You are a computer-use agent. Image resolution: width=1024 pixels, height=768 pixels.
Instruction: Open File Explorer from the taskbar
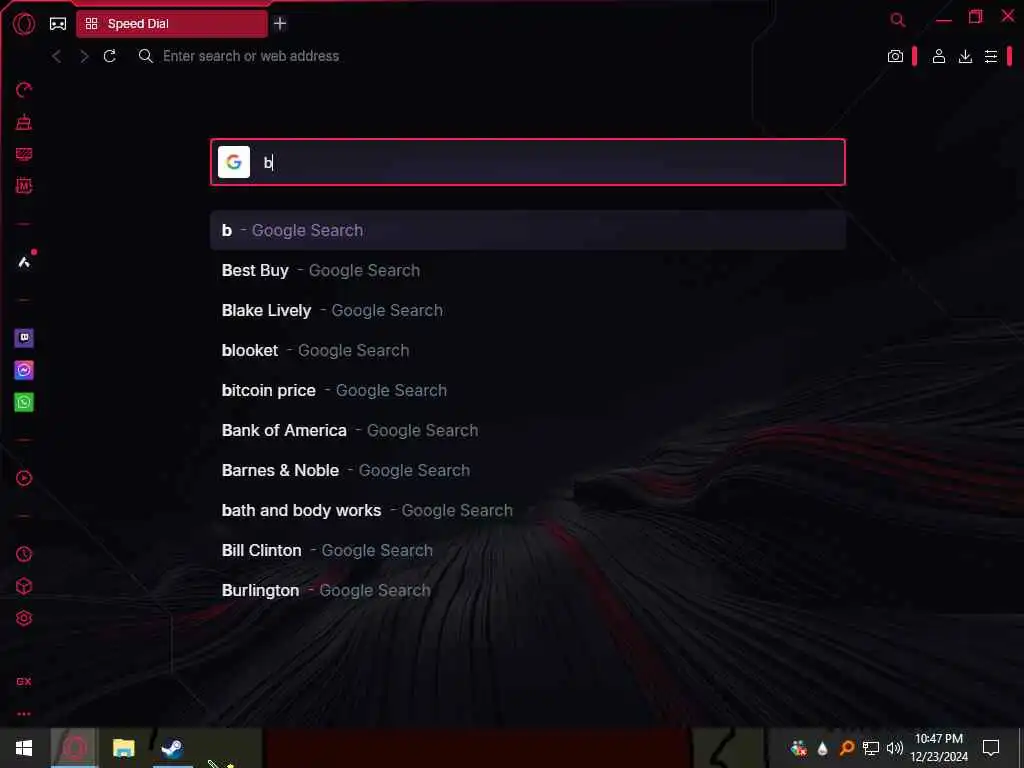[x=123, y=748]
